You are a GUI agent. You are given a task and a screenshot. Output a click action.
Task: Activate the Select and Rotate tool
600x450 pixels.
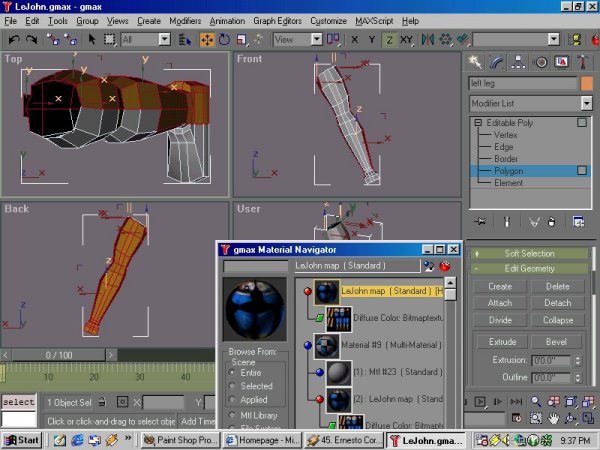click(224, 39)
